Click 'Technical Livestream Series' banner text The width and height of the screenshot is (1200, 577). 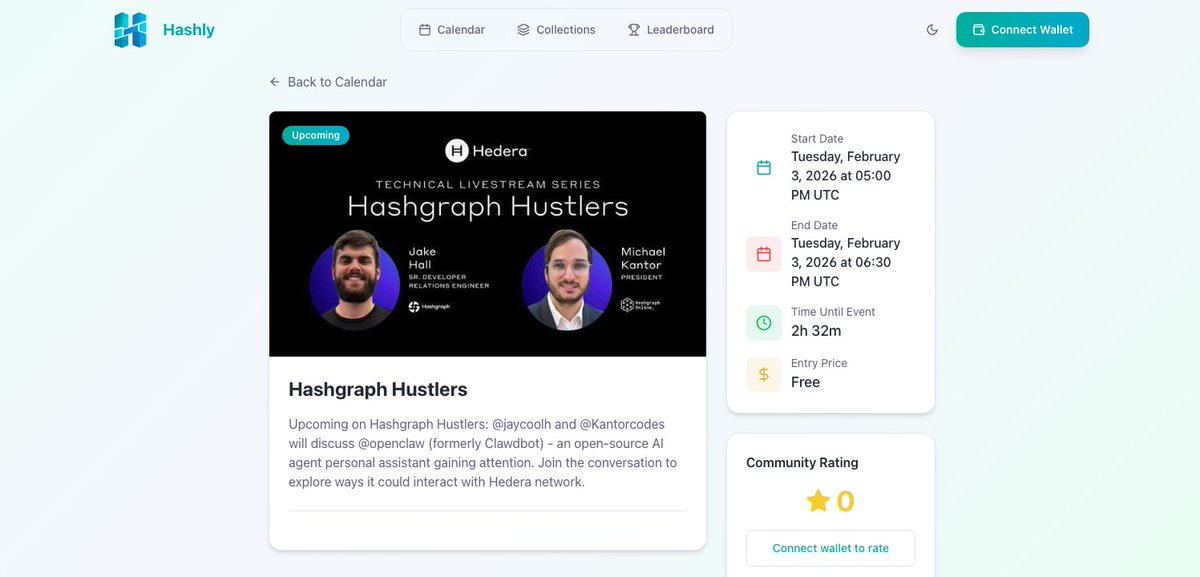point(488,184)
